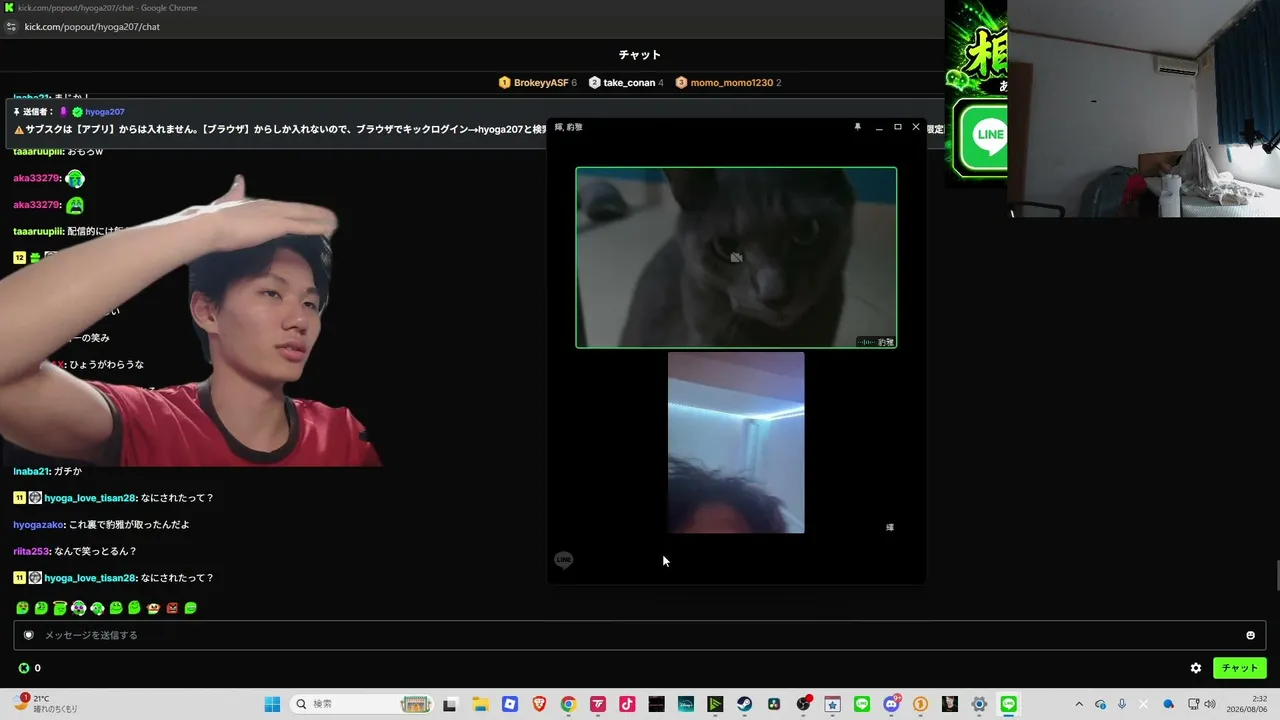The width and height of the screenshot is (1280, 720).
Task: Open Discord from the taskbar
Action: click(891, 704)
